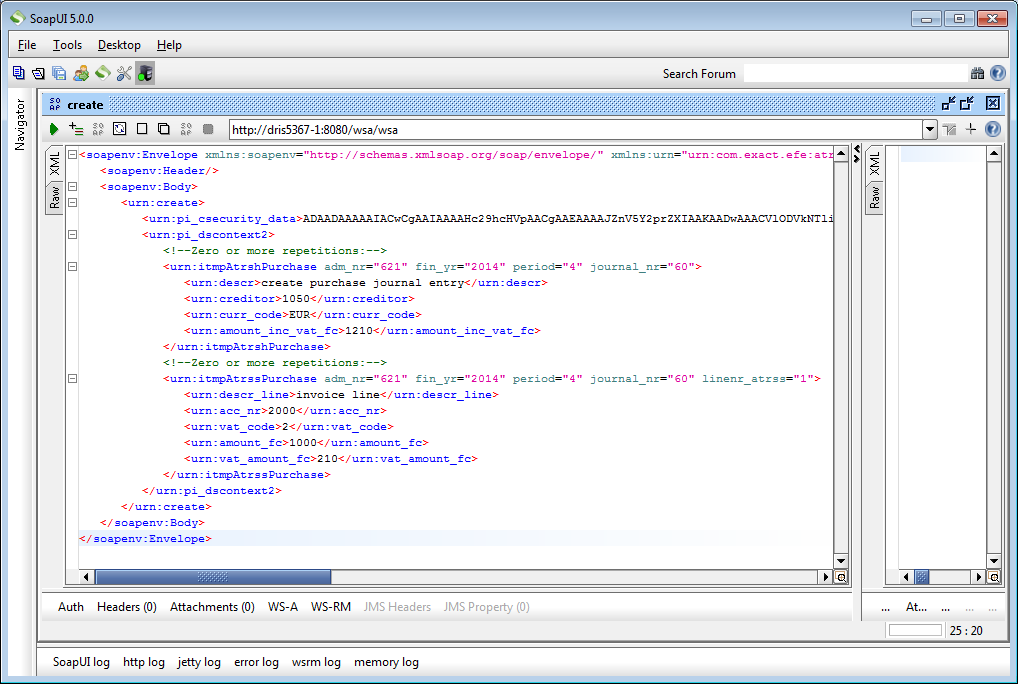
Task: Toggle the proxy server toolbar button
Action: pos(145,73)
